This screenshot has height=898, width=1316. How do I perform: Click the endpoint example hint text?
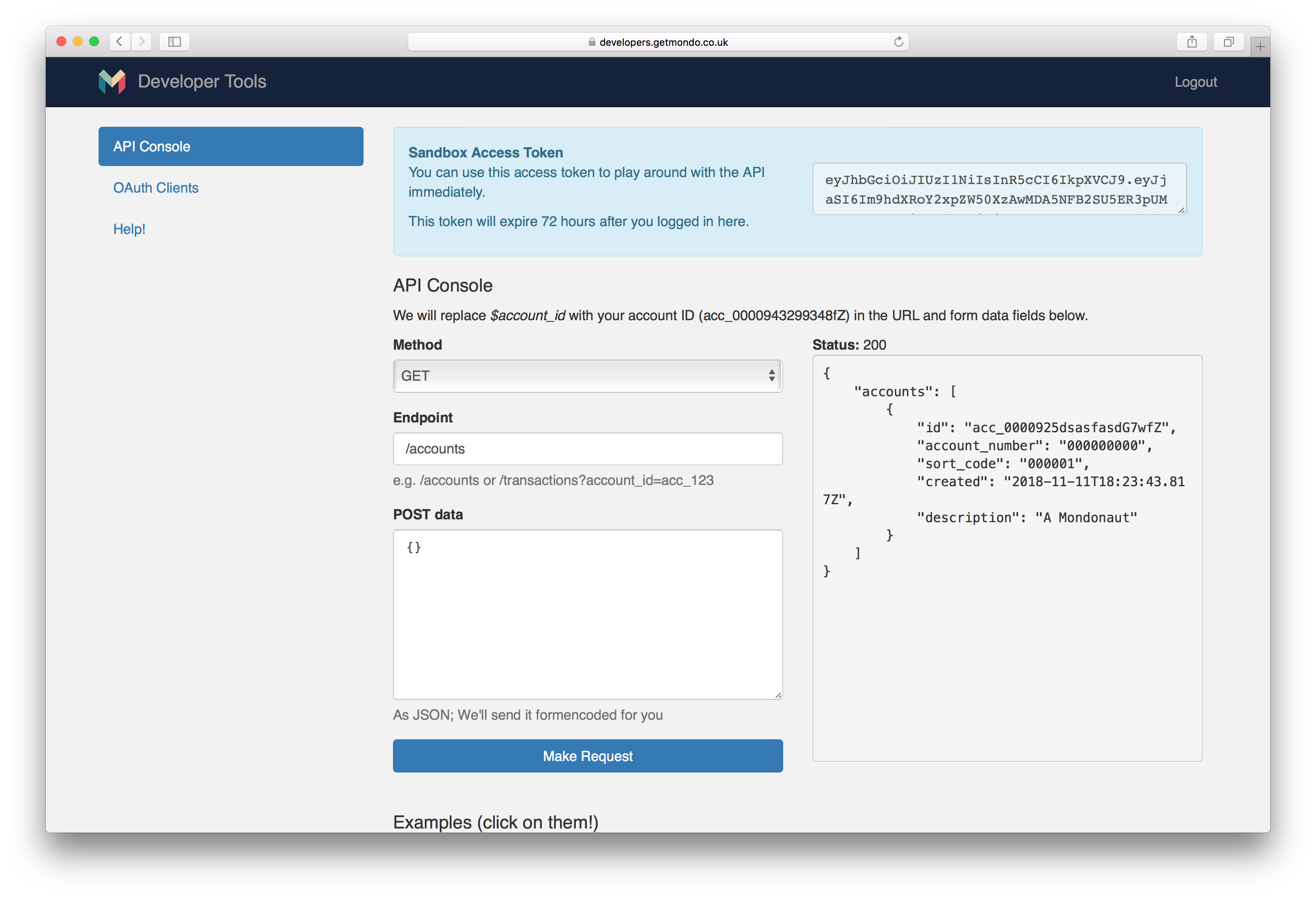(x=553, y=480)
